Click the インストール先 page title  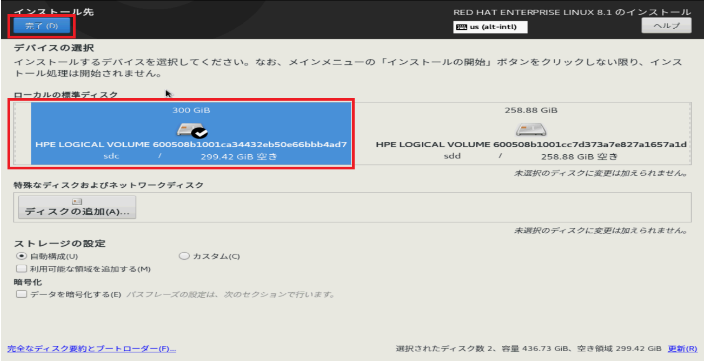54,12
